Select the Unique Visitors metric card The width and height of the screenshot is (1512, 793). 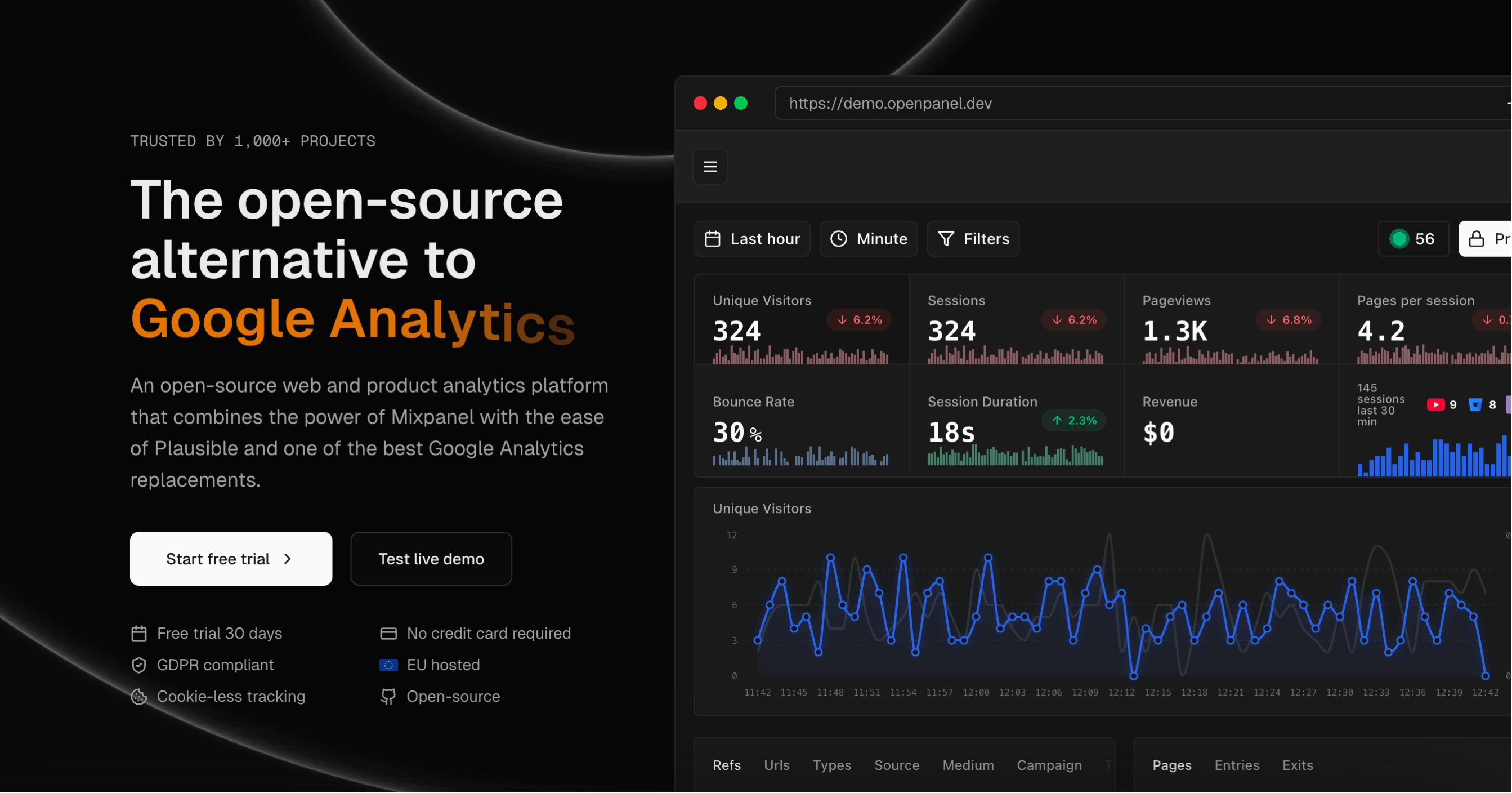[x=801, y=320]
